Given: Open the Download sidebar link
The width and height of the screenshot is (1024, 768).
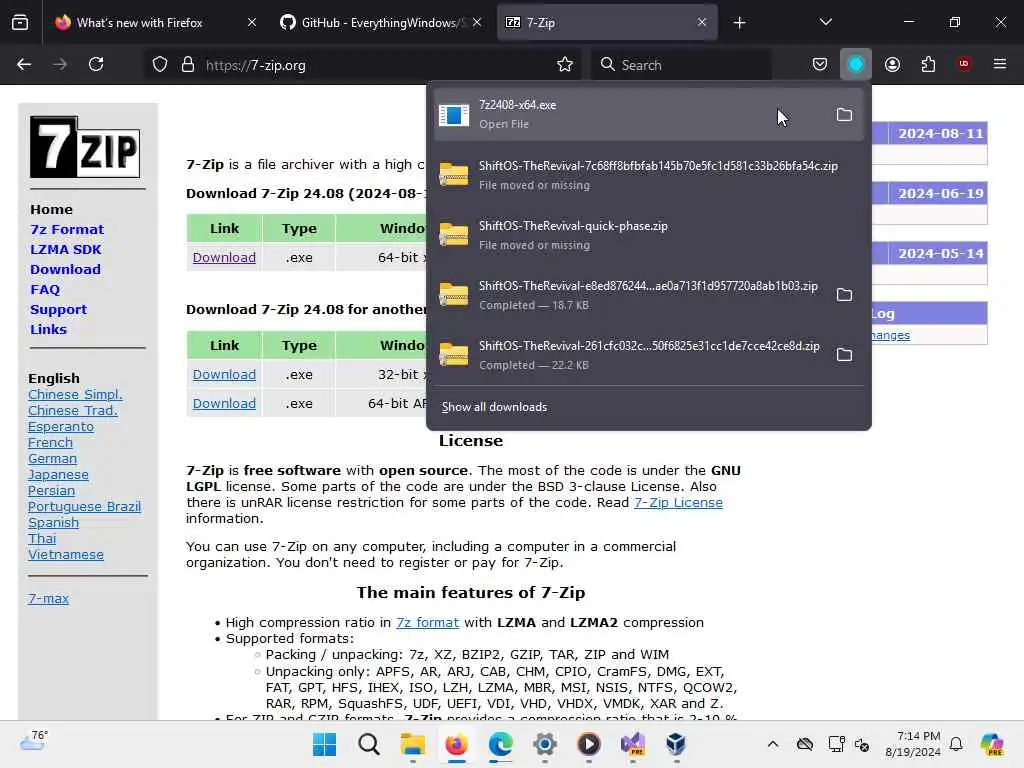Looking at the screenshot, I should tap(65, 269).
